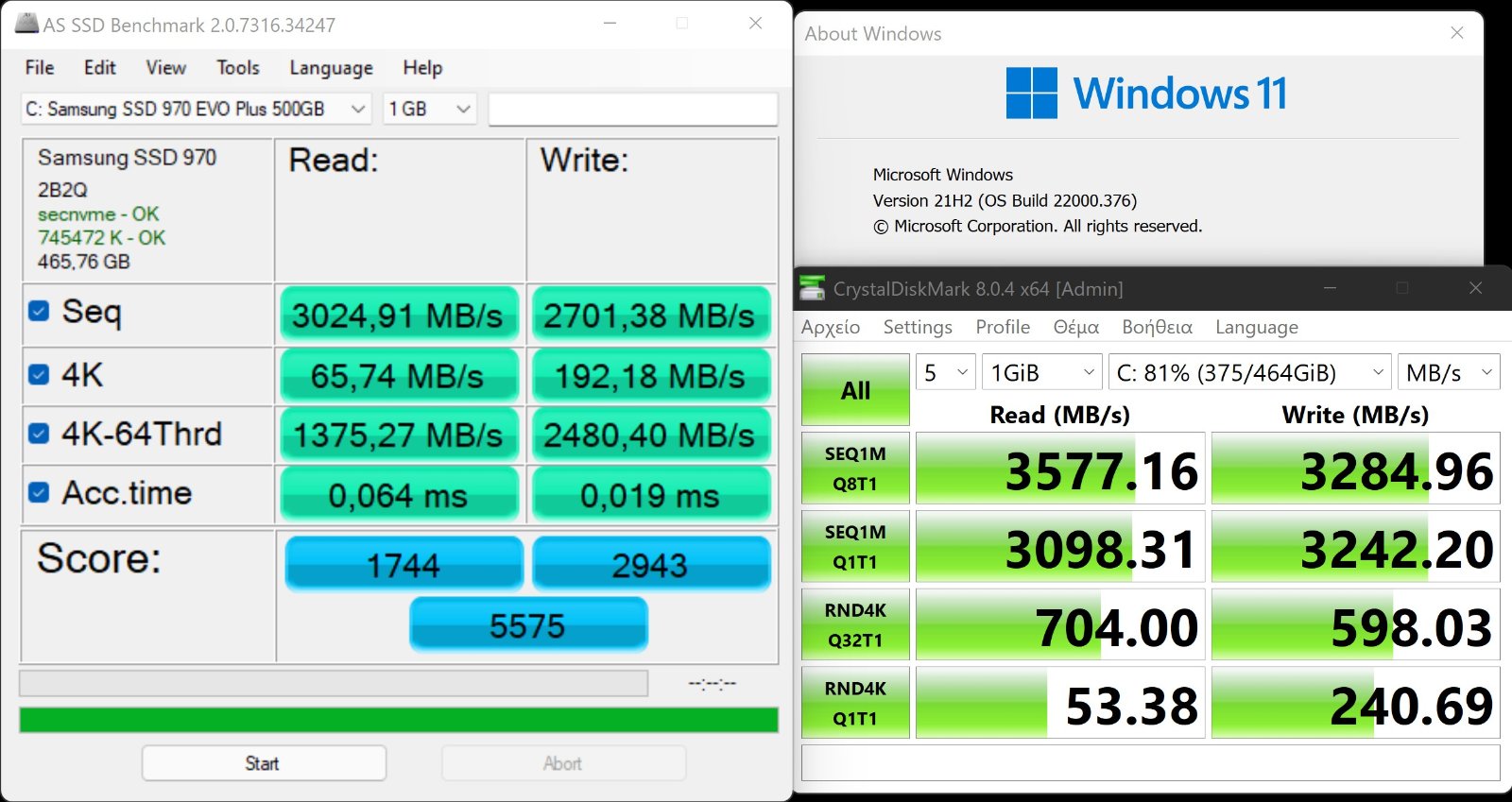The image size is (1512, 802).
Task: Open the Language menu in CrystalDiskMark
Action: click(1257, 327)
